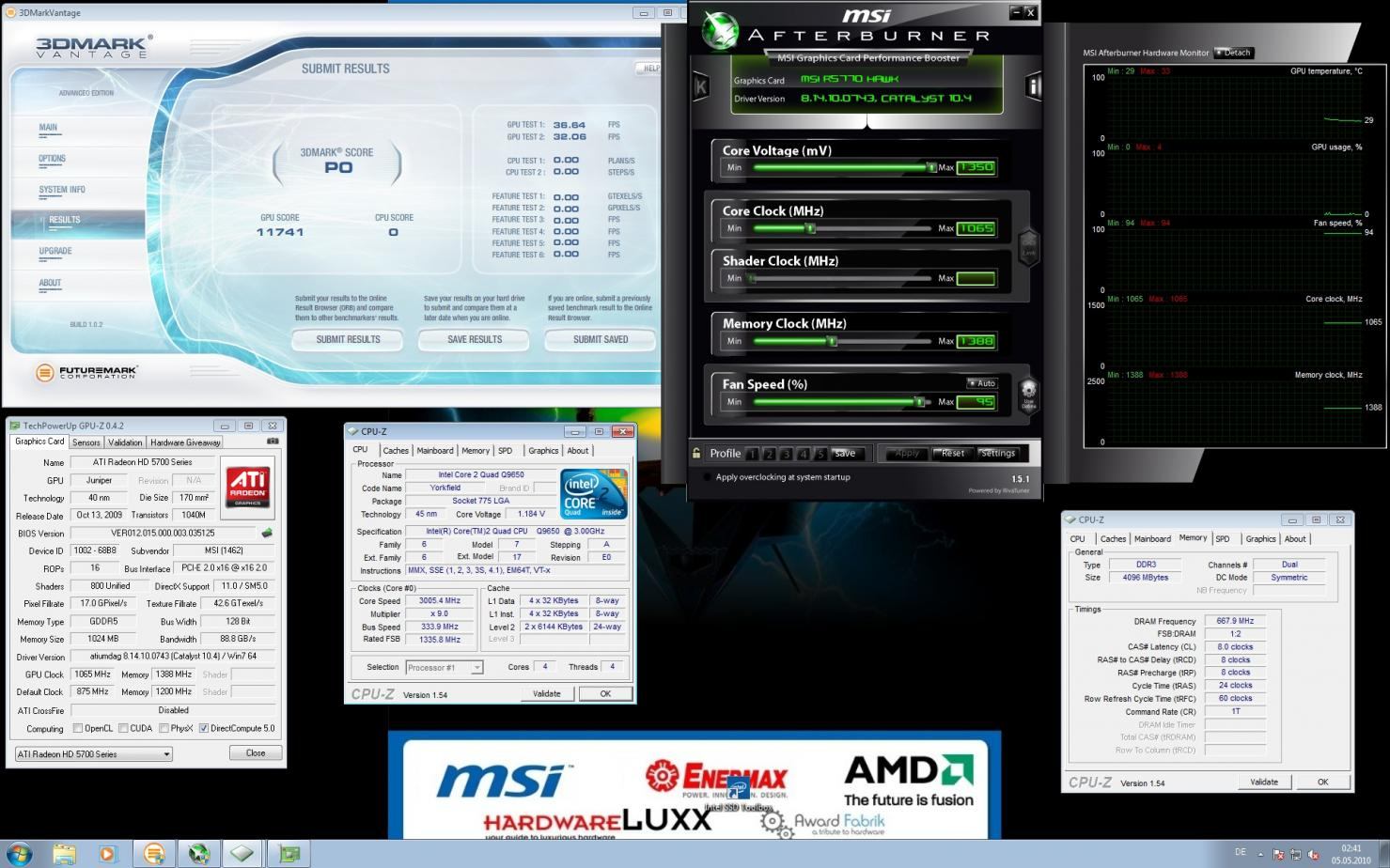This screenshot has width=1390, height=868.
Task: Open the Processor #1 selection dropdown
Action: click(x=445, y=667)
